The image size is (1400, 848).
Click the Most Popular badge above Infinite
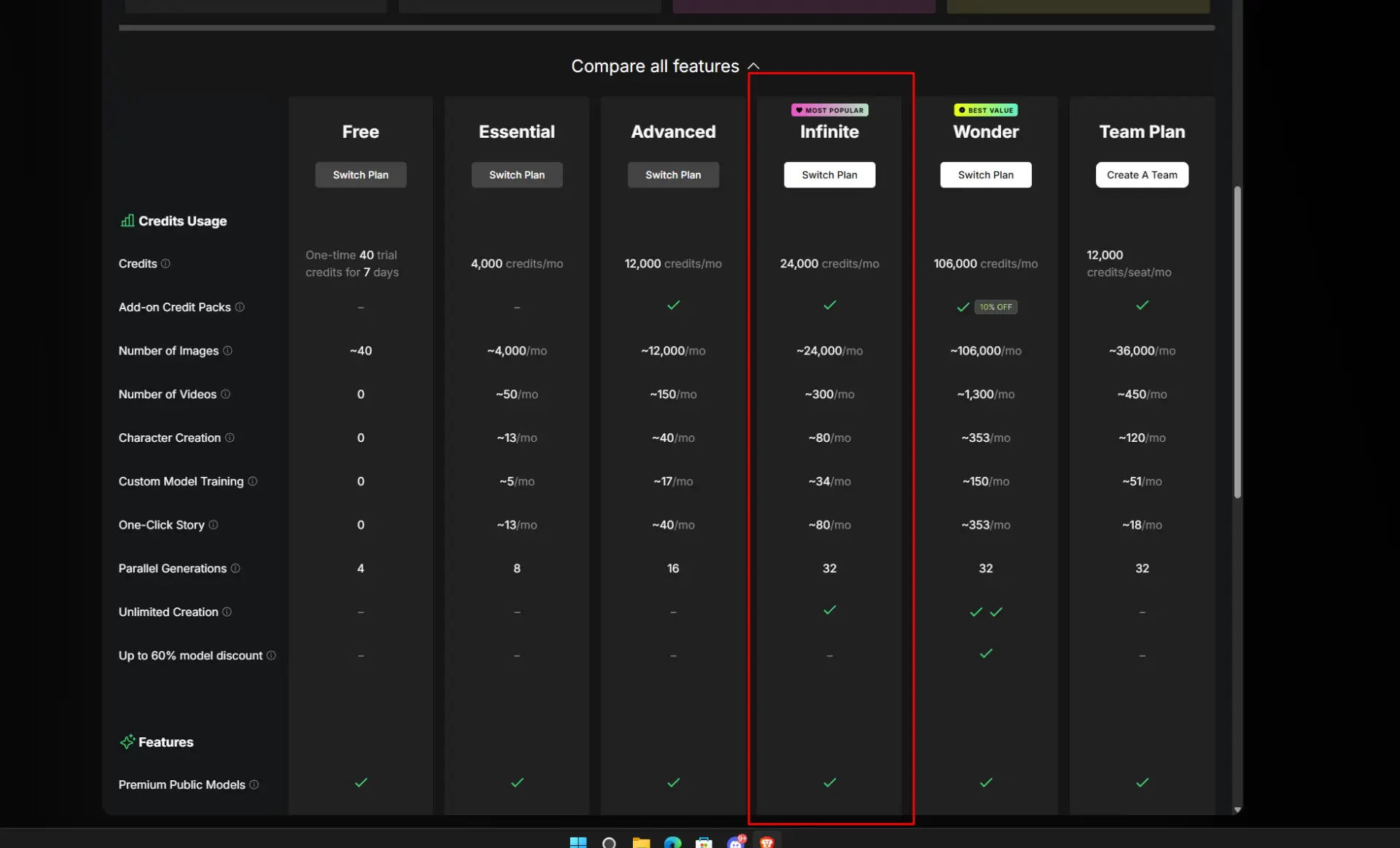pos(830,110)
